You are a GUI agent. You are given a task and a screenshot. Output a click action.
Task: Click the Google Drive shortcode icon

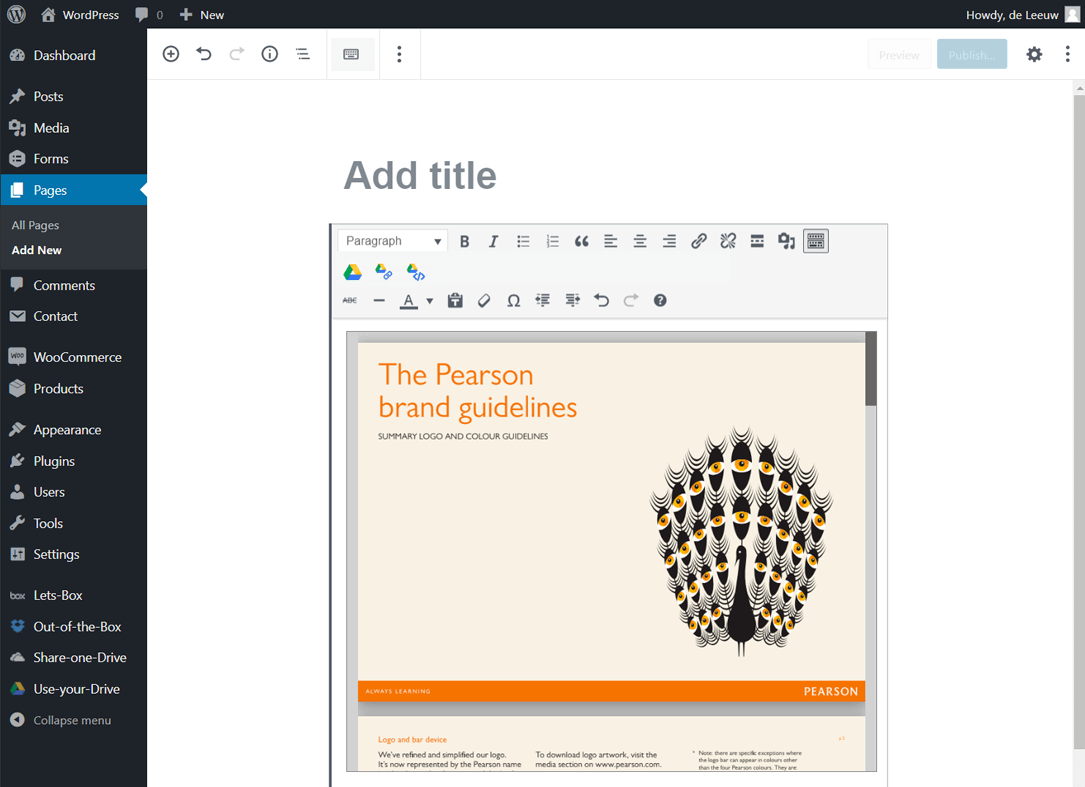click(x=353, y=272)
